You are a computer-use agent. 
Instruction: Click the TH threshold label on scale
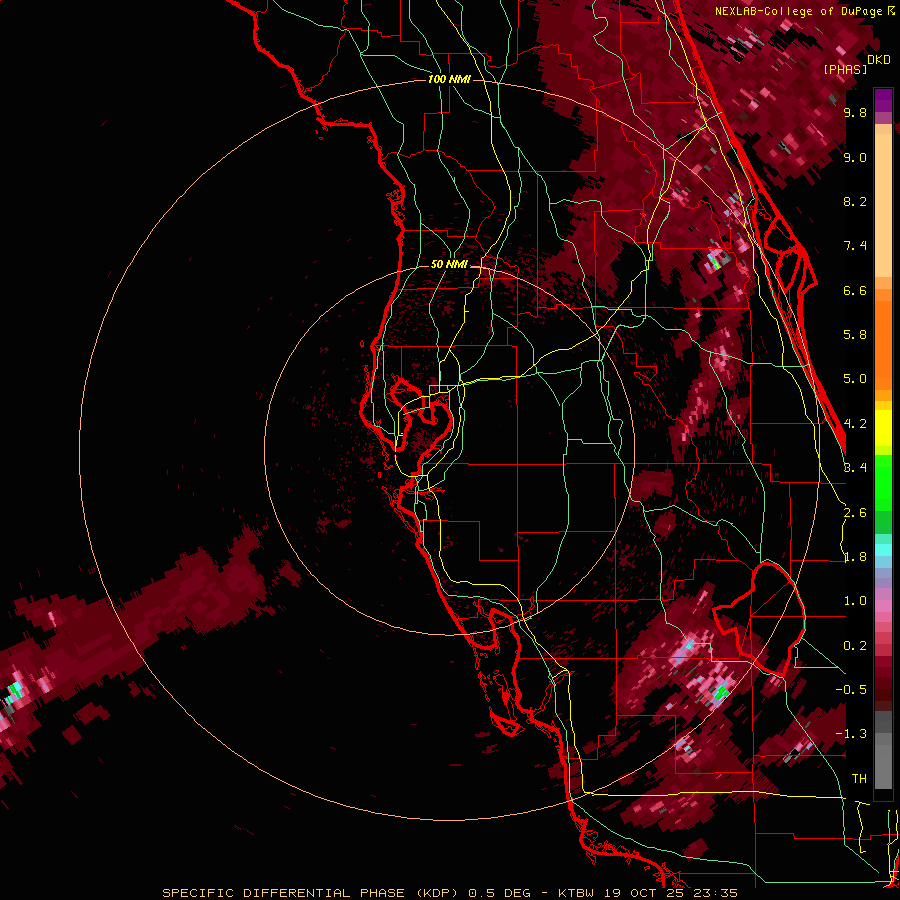(x=859, y=779)
